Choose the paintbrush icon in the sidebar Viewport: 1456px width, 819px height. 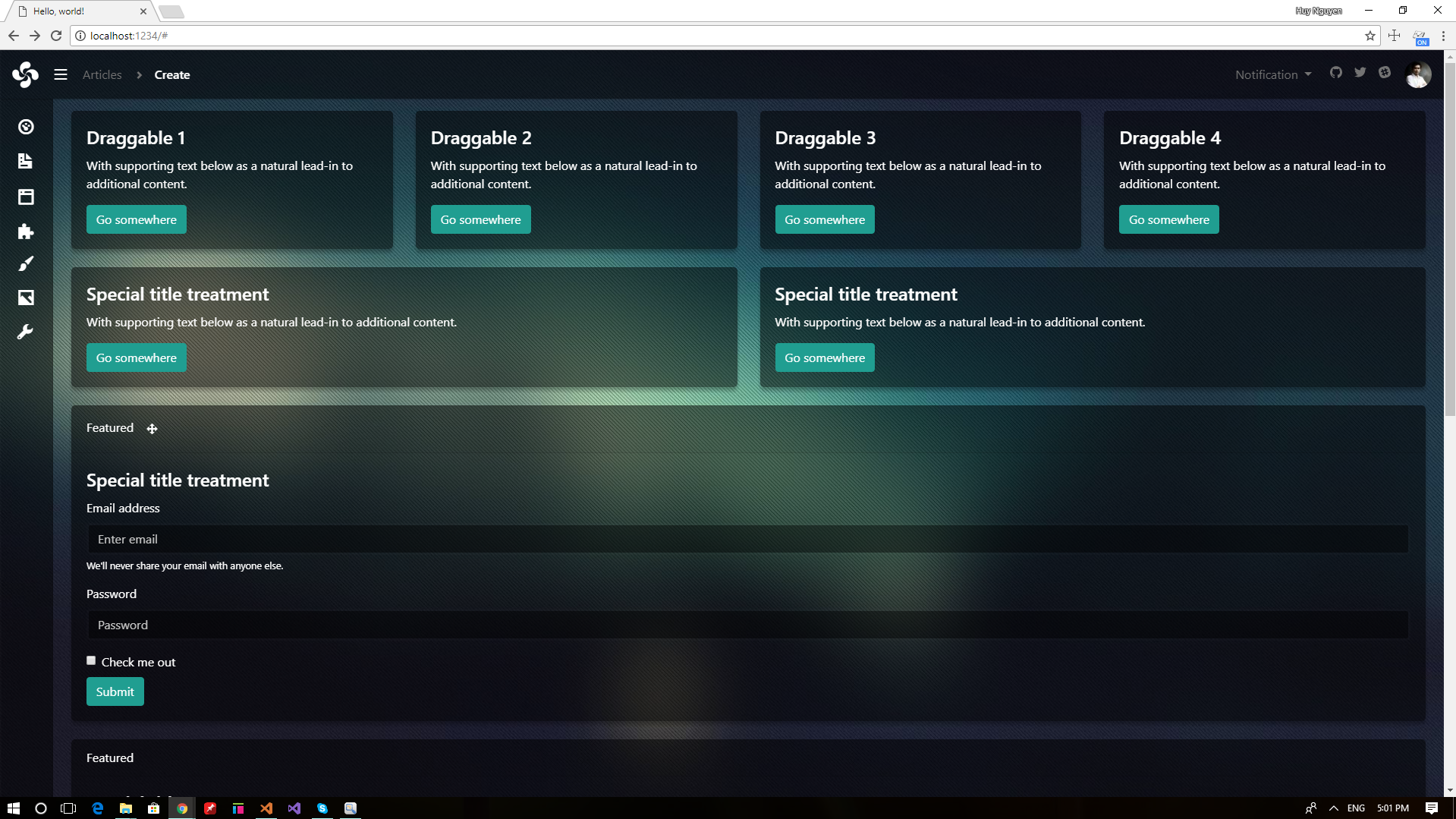click(25, 263)
